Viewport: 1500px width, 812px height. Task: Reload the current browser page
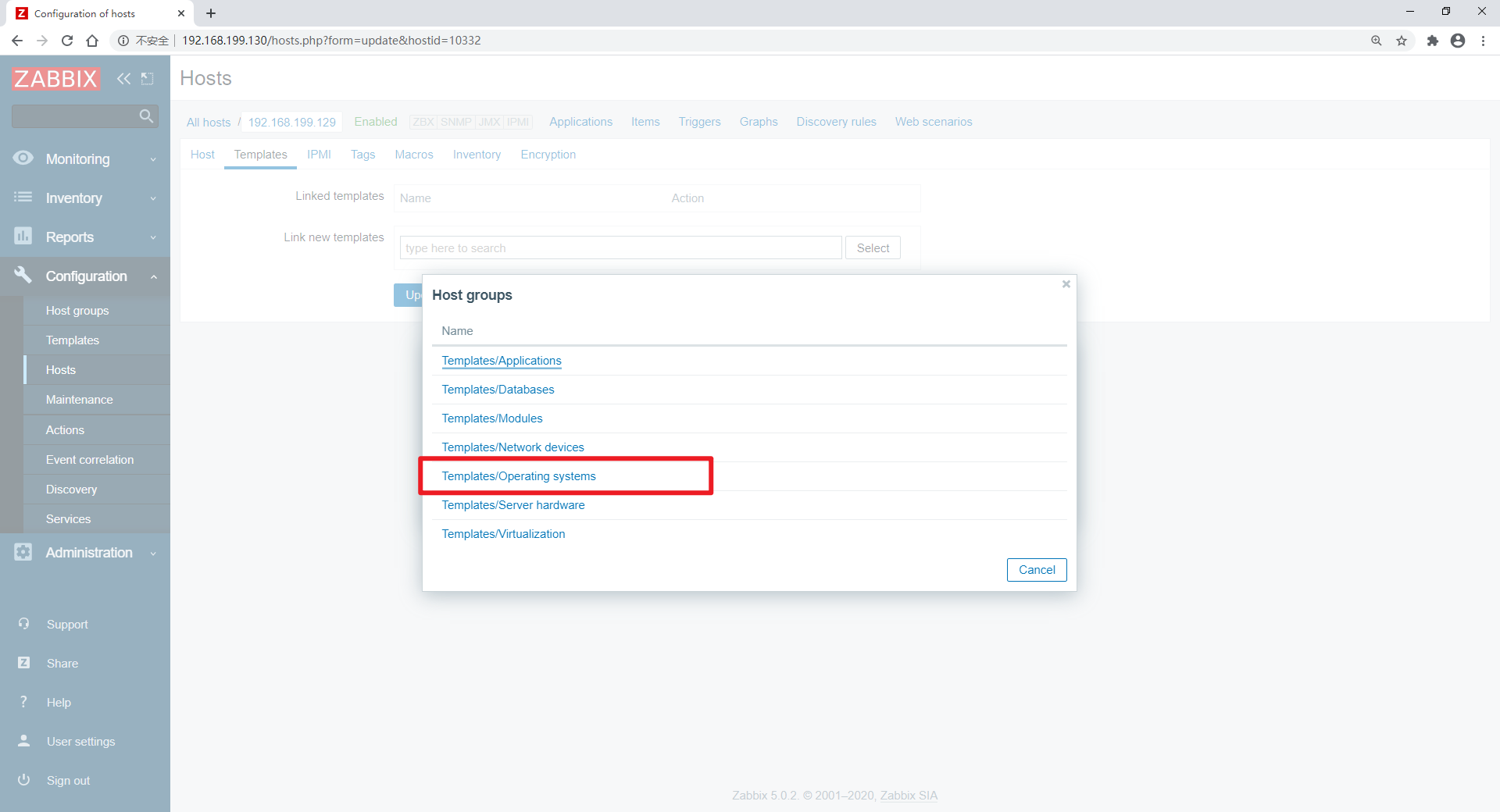tap(67, 41)
